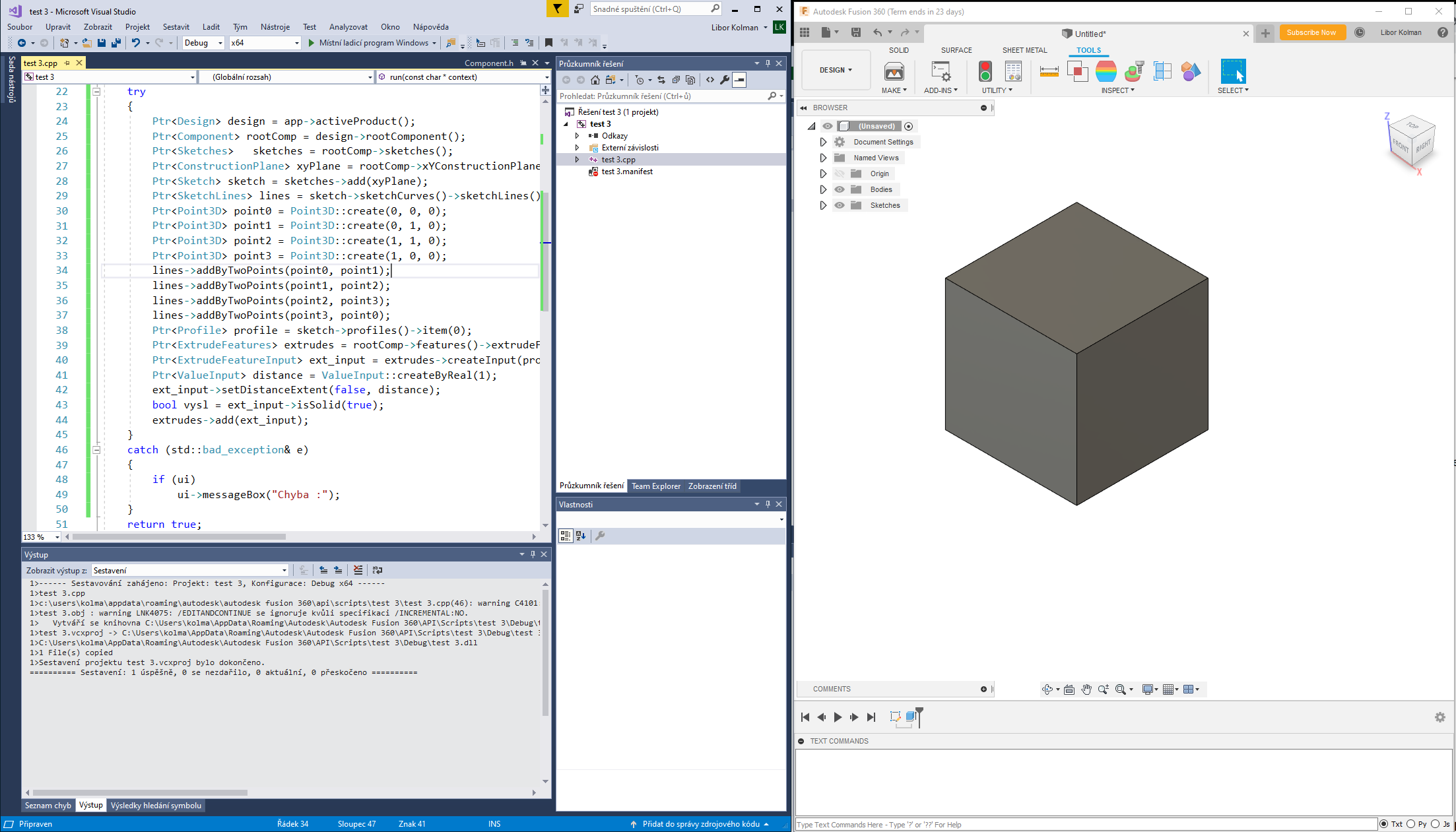Click the Fusion 360 ViewCube
The height and width of the screenshot is (832, 1456).
click(1412, 140)
